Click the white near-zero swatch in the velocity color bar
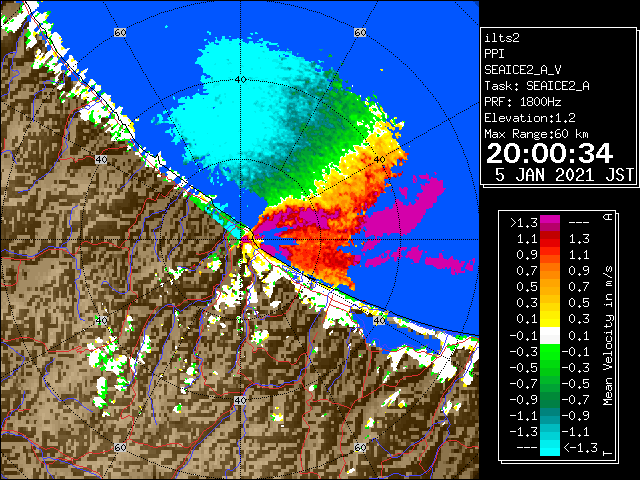The width and height of the screenshot is (640, 480). tap(550, 336)
